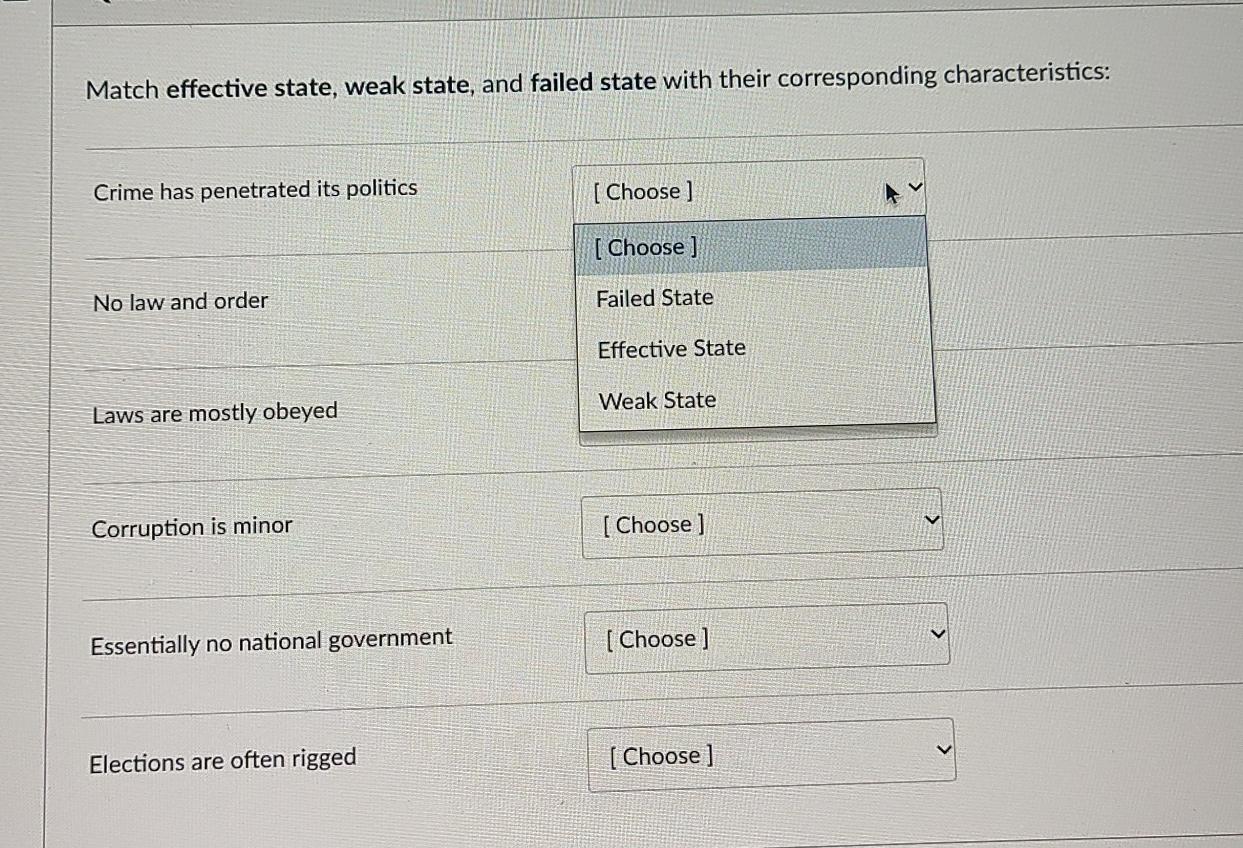The width and height of the screenshot is (1243, 848).
Task: Click the chevron on "Corruption is minor" selector
Action: [x=930, y=519]
